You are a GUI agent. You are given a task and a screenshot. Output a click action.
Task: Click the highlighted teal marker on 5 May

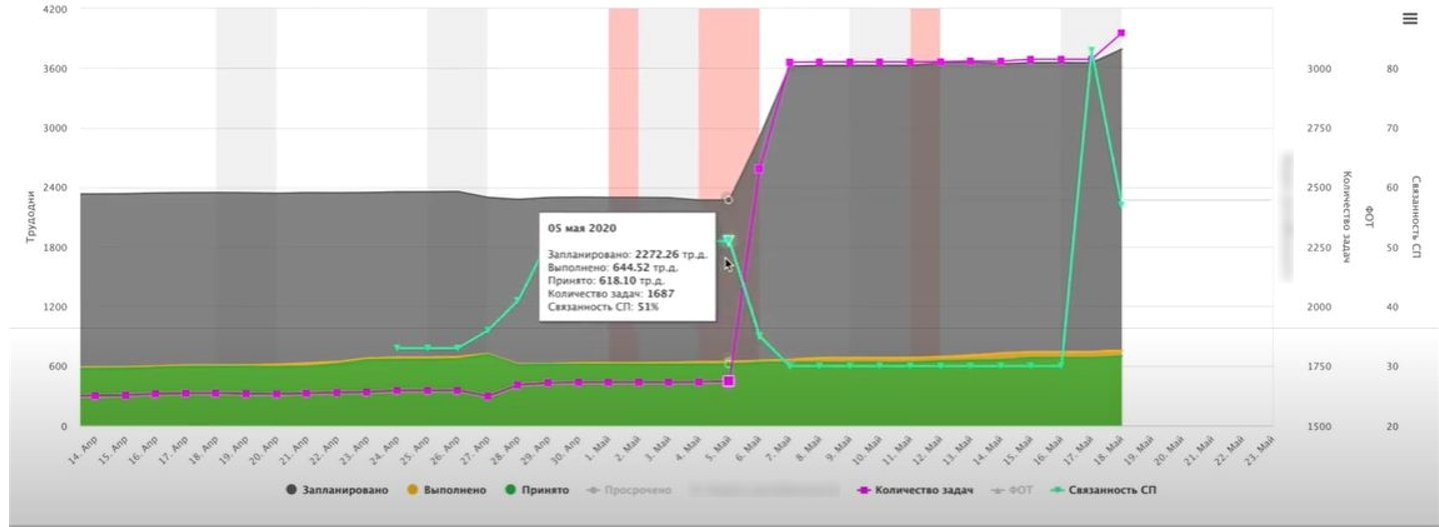click(729, 240)
